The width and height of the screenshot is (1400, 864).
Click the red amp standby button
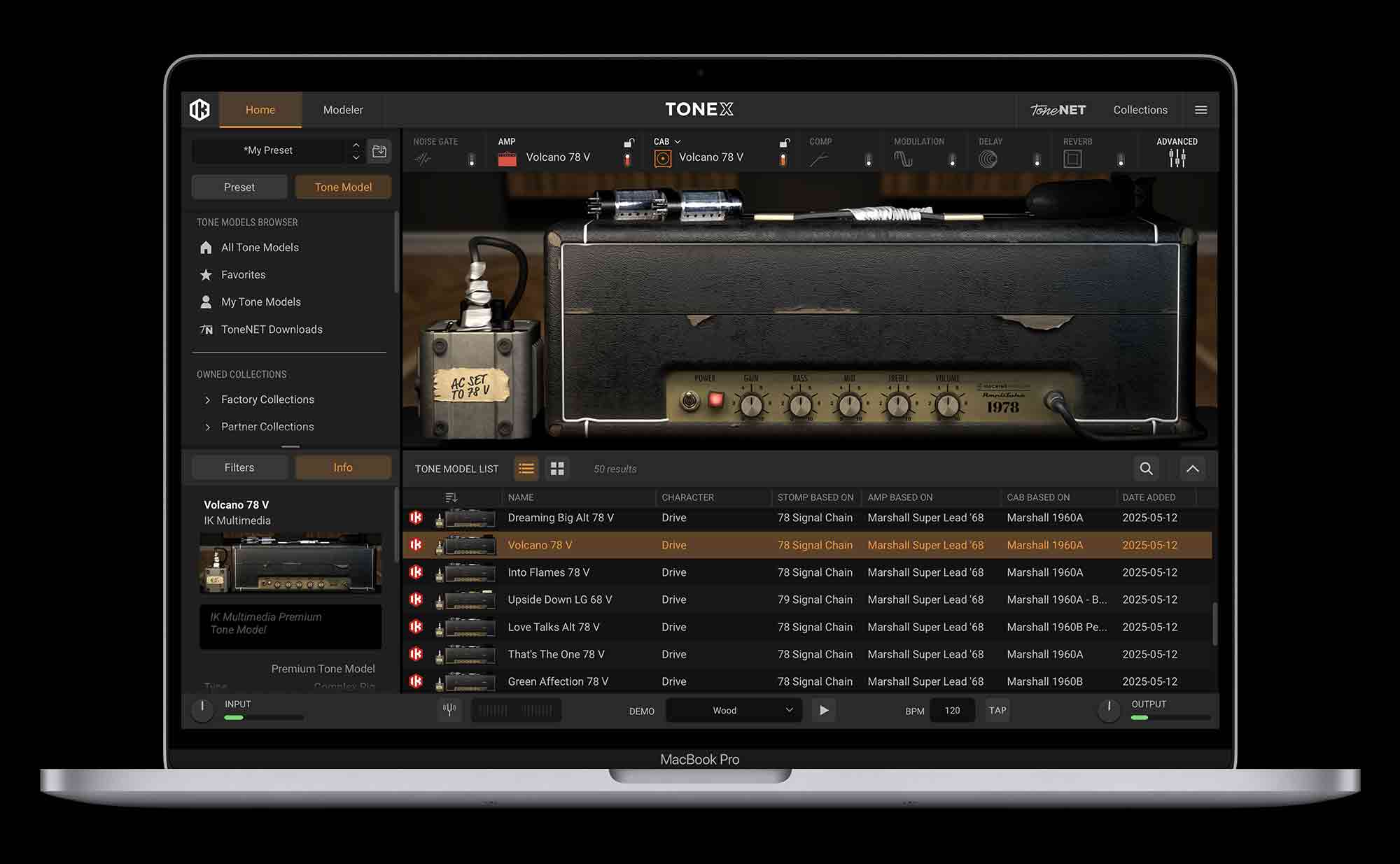click(x=715, y=400)
